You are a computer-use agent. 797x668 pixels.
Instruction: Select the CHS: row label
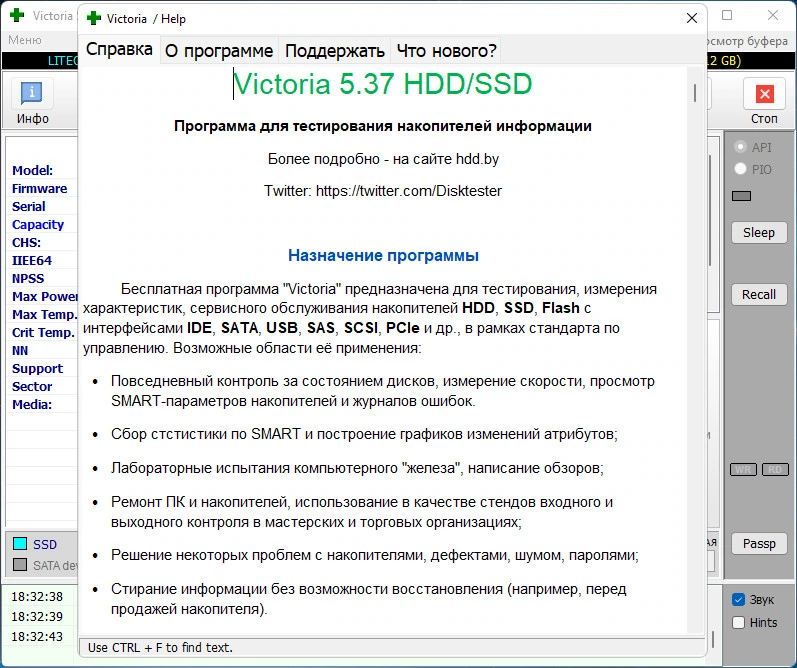(26, 242)
